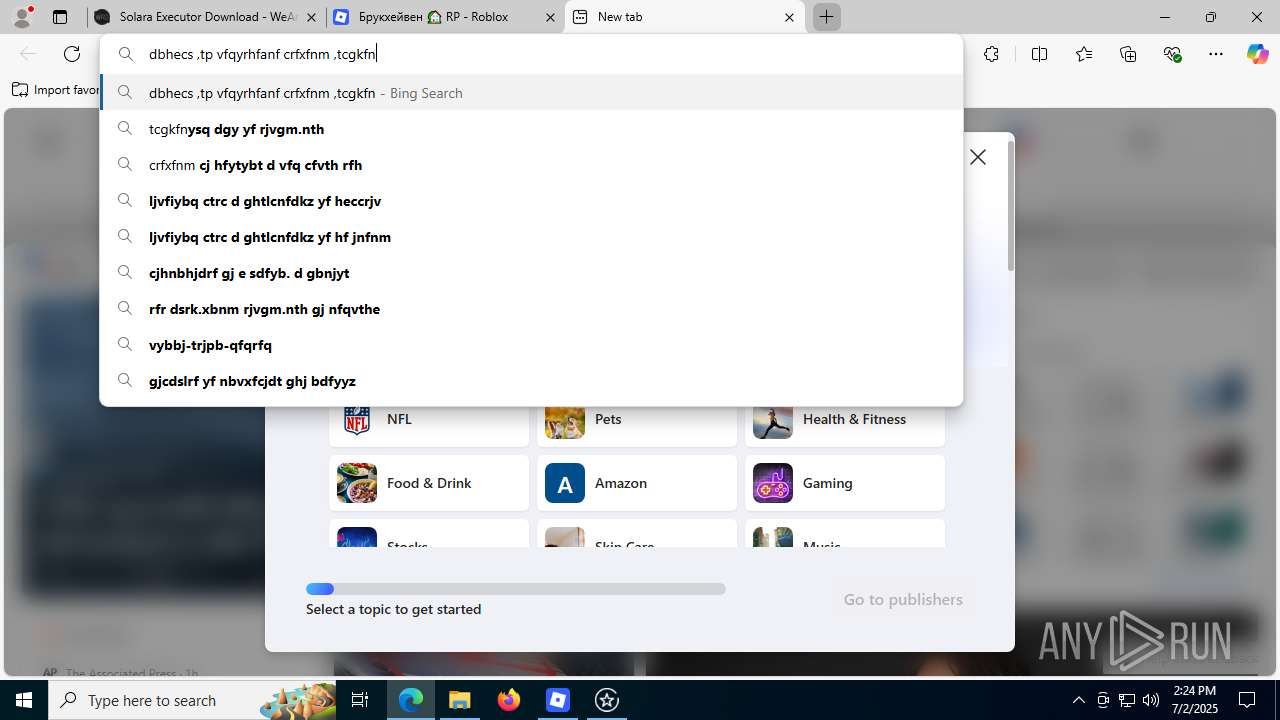Choose the Food & Drink topic card
This screenshot has width=1280, height=720.
click(x=429, y=483)
